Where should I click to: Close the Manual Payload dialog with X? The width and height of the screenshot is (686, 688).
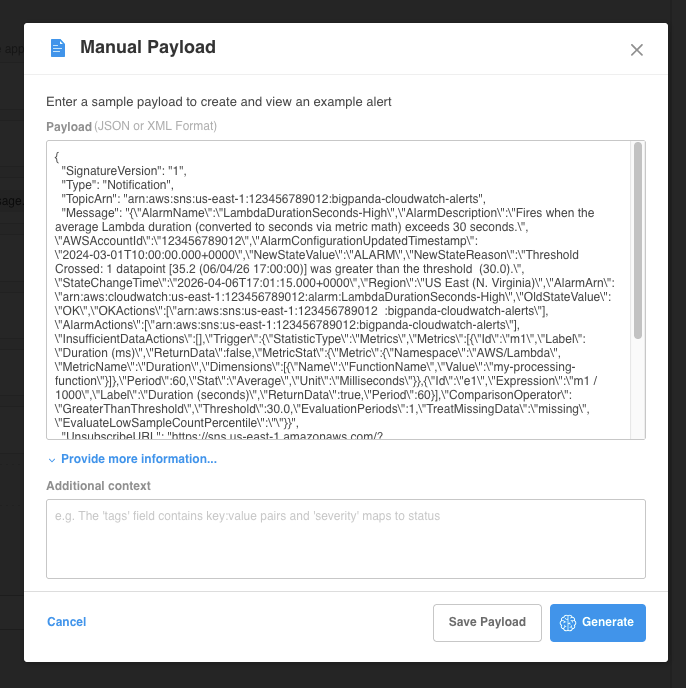[x=637, y=50]
